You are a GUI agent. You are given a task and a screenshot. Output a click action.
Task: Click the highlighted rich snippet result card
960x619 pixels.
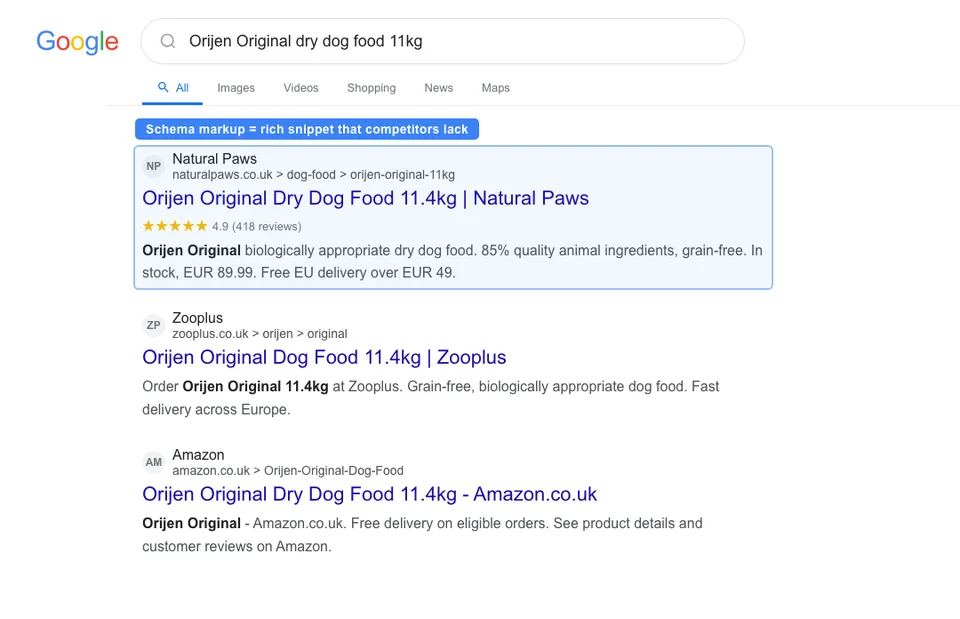(x=453, y=217)
